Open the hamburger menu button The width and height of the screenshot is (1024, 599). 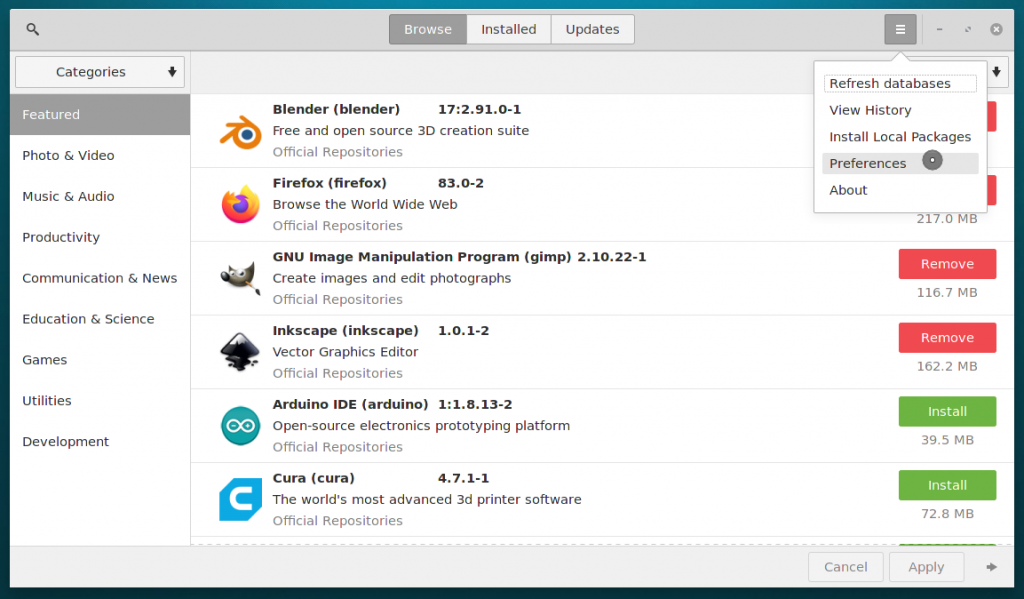(x=900, y=29)
